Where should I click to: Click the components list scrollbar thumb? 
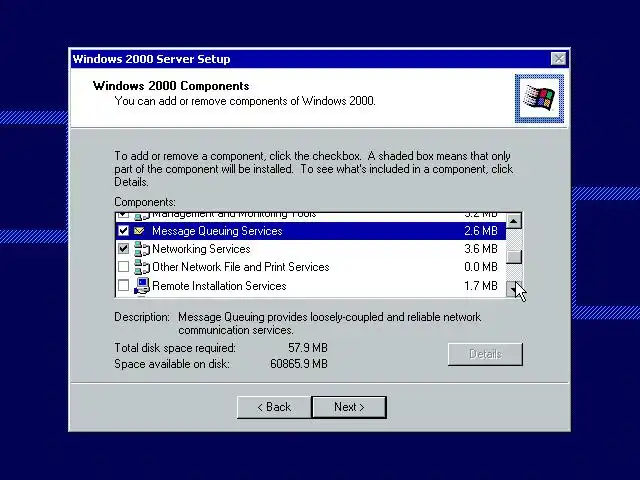[x=513, y=257]
